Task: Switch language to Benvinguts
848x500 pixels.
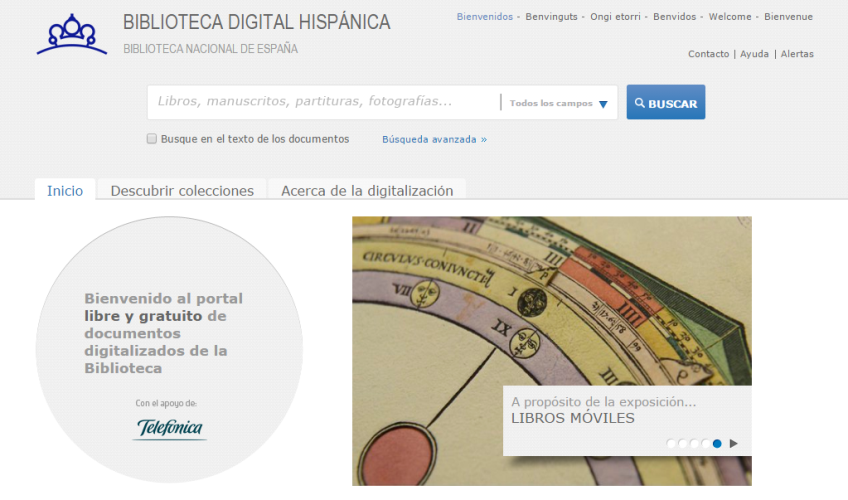Action: click(x=551, y=17)
